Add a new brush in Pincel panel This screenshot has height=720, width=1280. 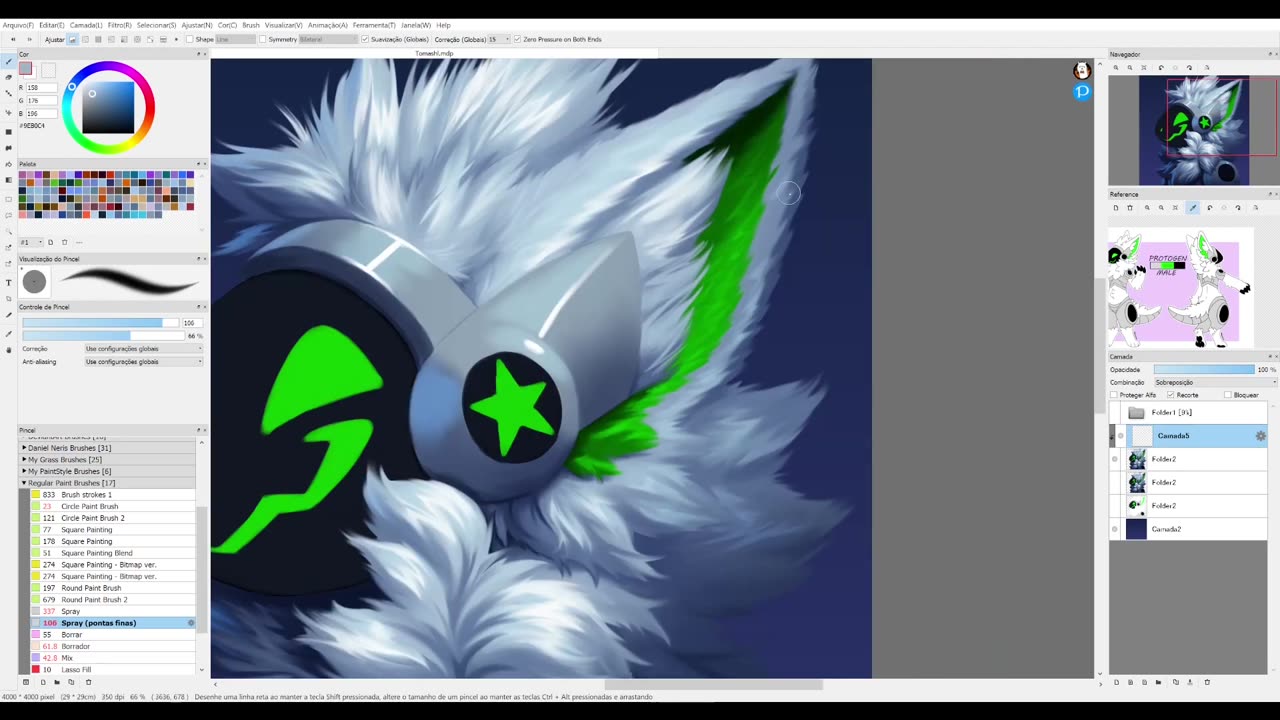coord(43,682)
